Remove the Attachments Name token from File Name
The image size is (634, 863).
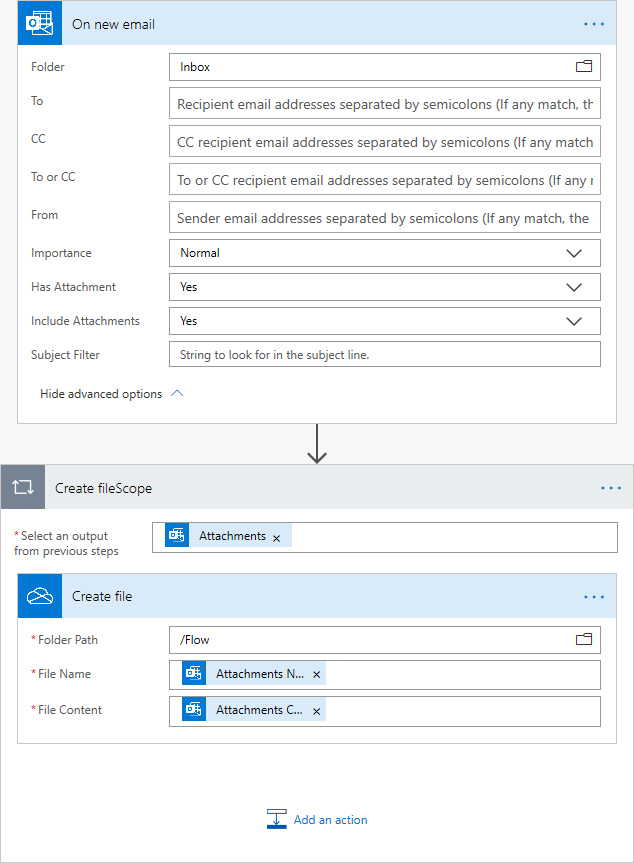coord(316,673)
